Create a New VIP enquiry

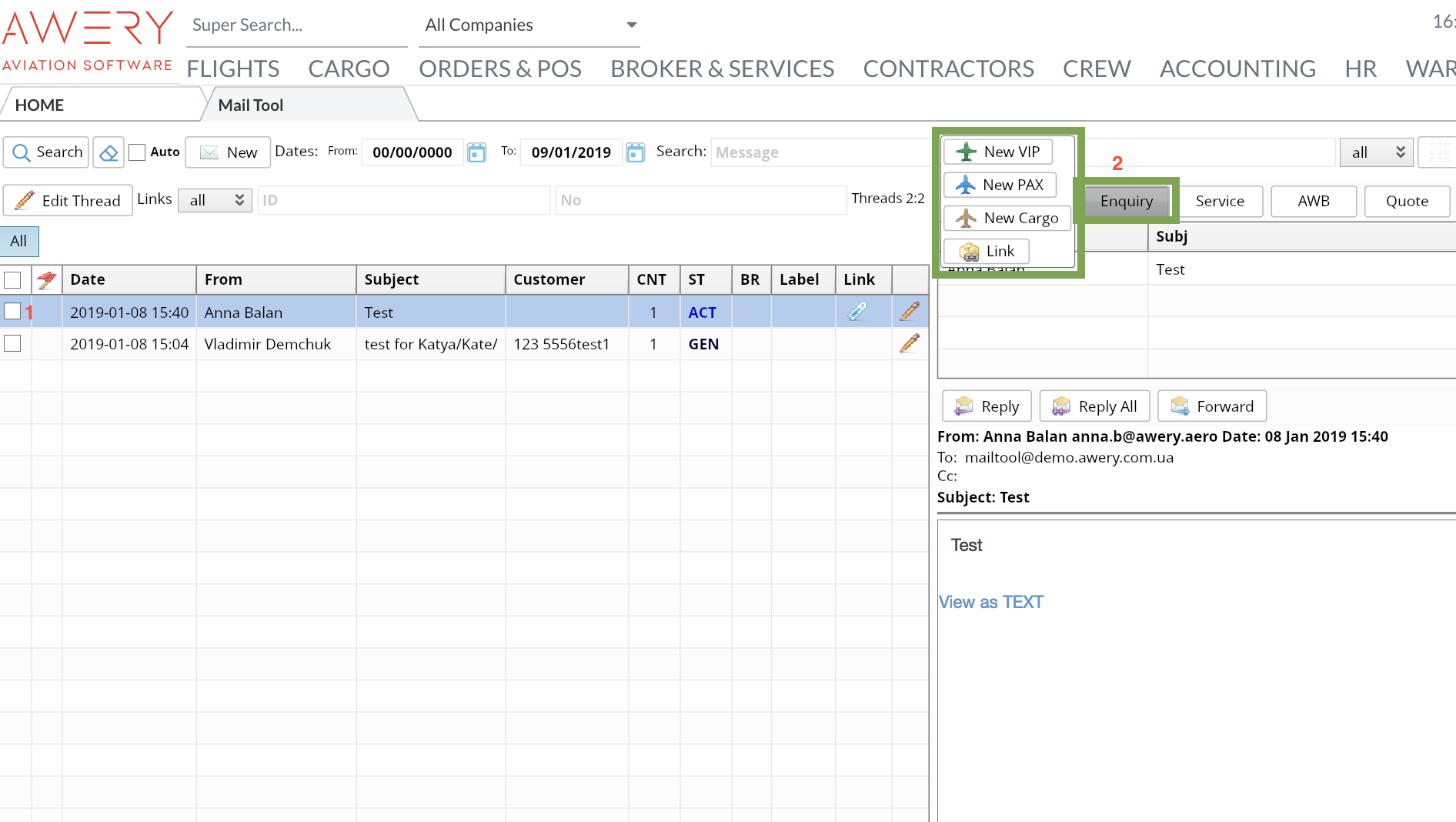point(998,152)
